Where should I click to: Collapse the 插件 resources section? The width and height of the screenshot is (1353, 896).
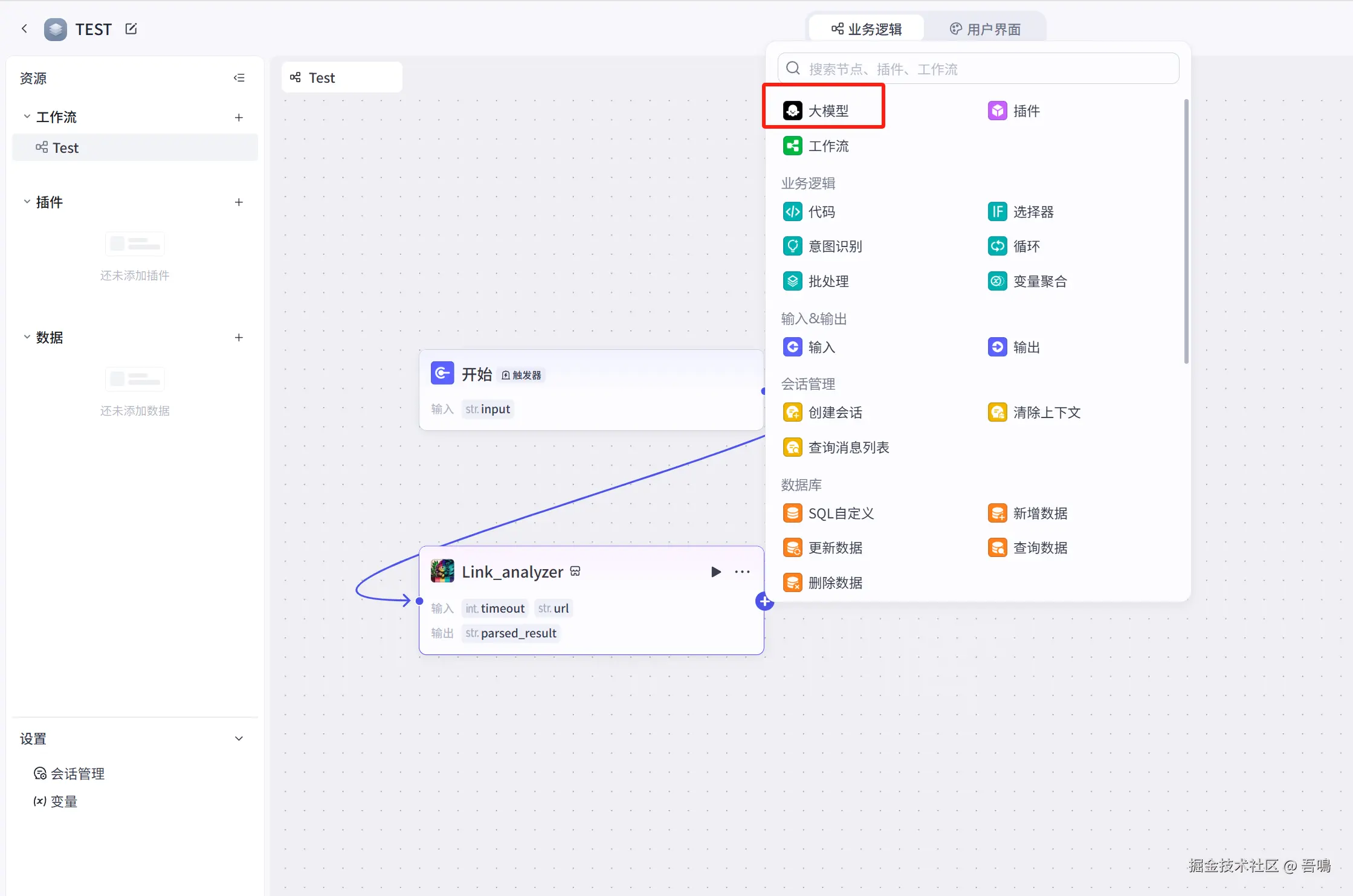(x=27, y=202)
